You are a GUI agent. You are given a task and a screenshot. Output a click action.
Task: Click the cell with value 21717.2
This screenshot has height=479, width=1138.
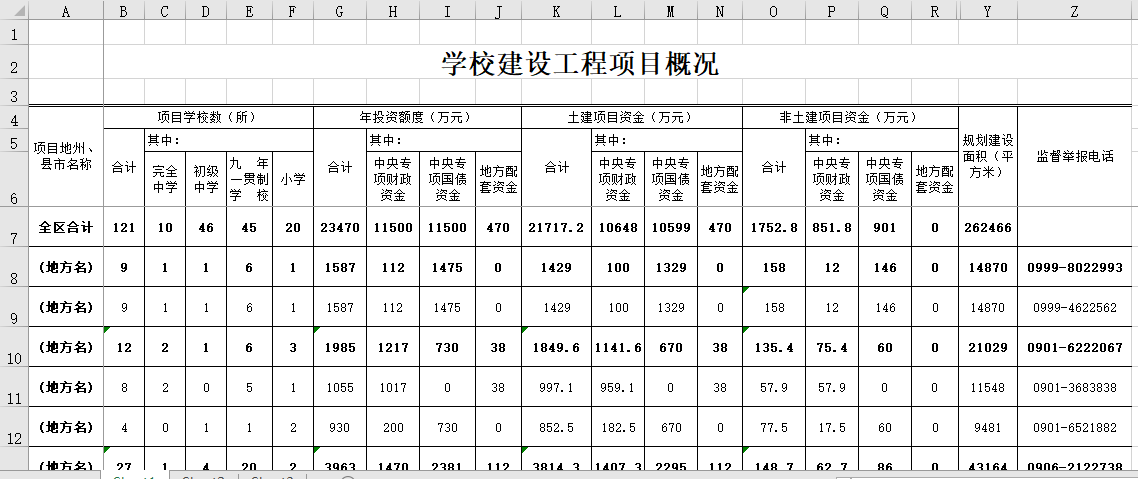(555, 227)
